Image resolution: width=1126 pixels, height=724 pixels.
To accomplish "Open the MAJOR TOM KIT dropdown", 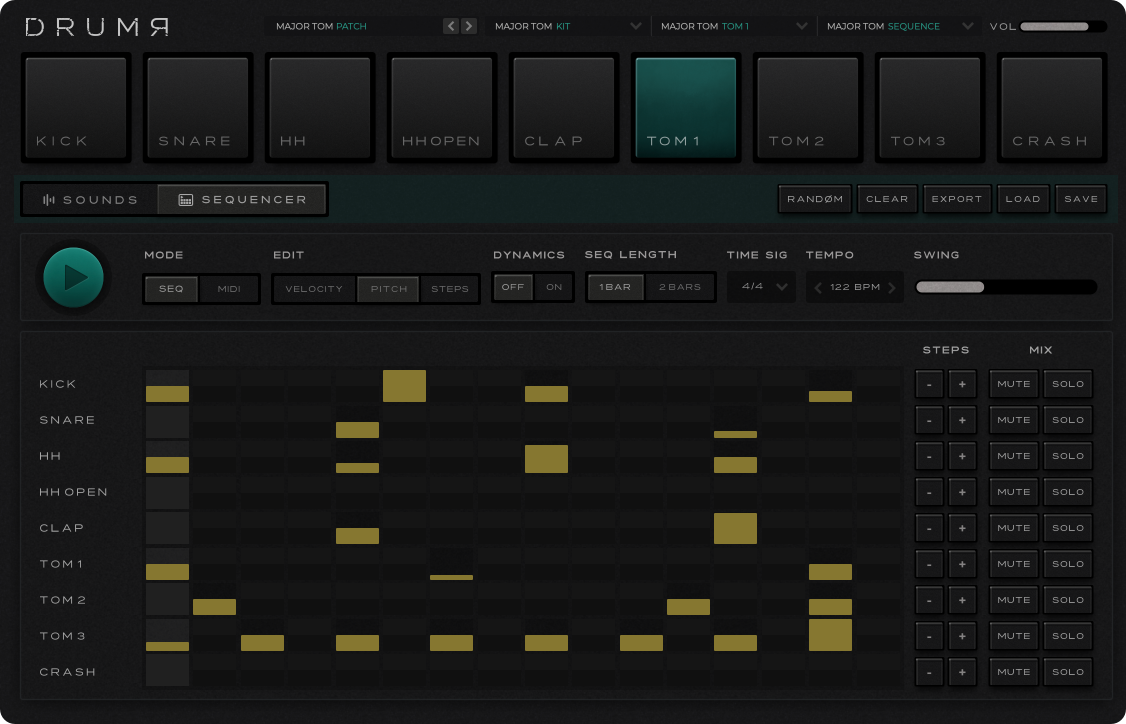I will pyautogui.click(x=567, y=26).
